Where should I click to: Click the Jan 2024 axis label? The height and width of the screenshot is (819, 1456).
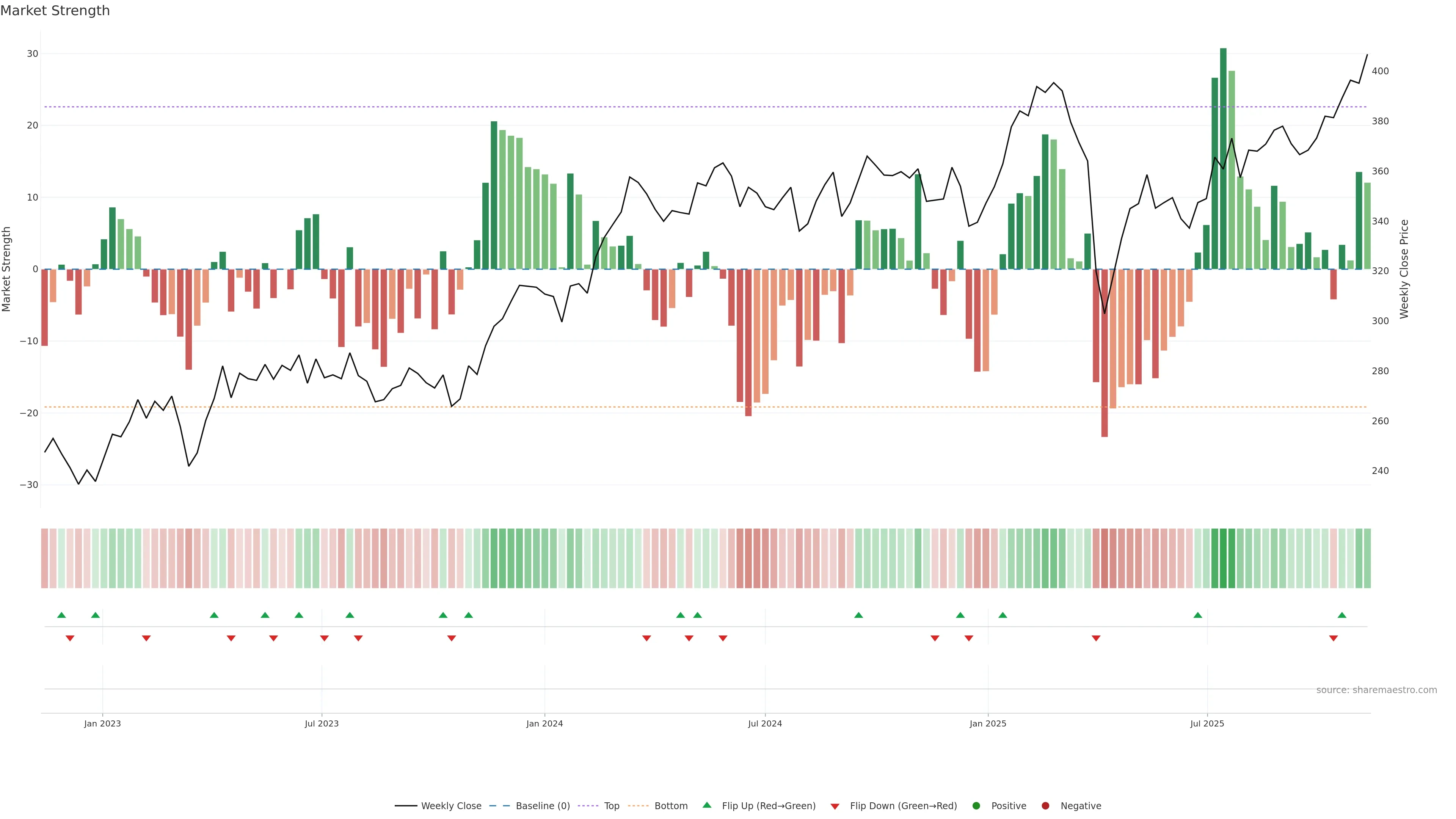pos(544,723)
